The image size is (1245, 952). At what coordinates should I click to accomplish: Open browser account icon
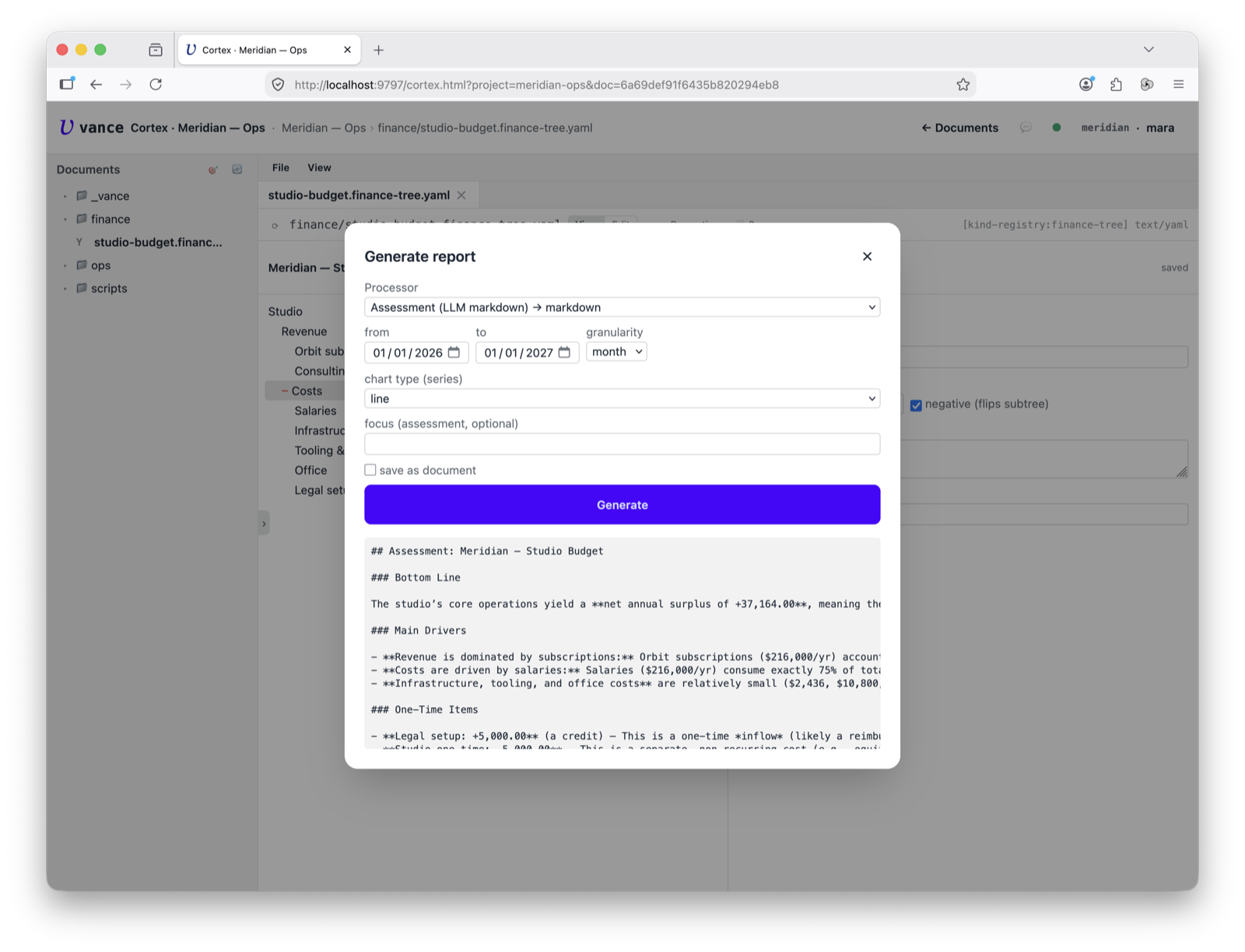click(x=1086, y=84)
